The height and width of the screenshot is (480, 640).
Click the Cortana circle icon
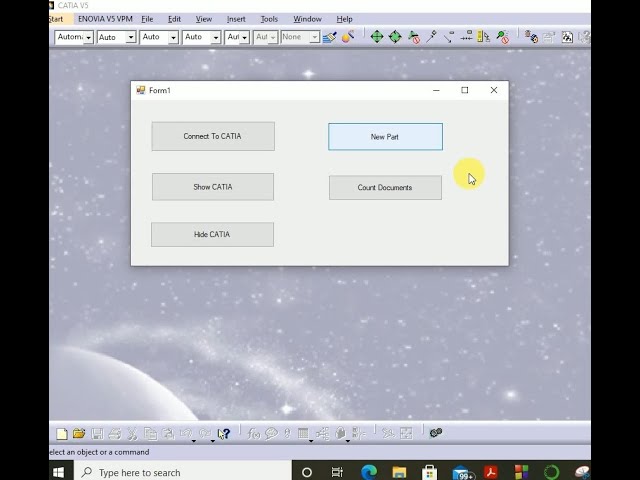[x=307, y=472]
